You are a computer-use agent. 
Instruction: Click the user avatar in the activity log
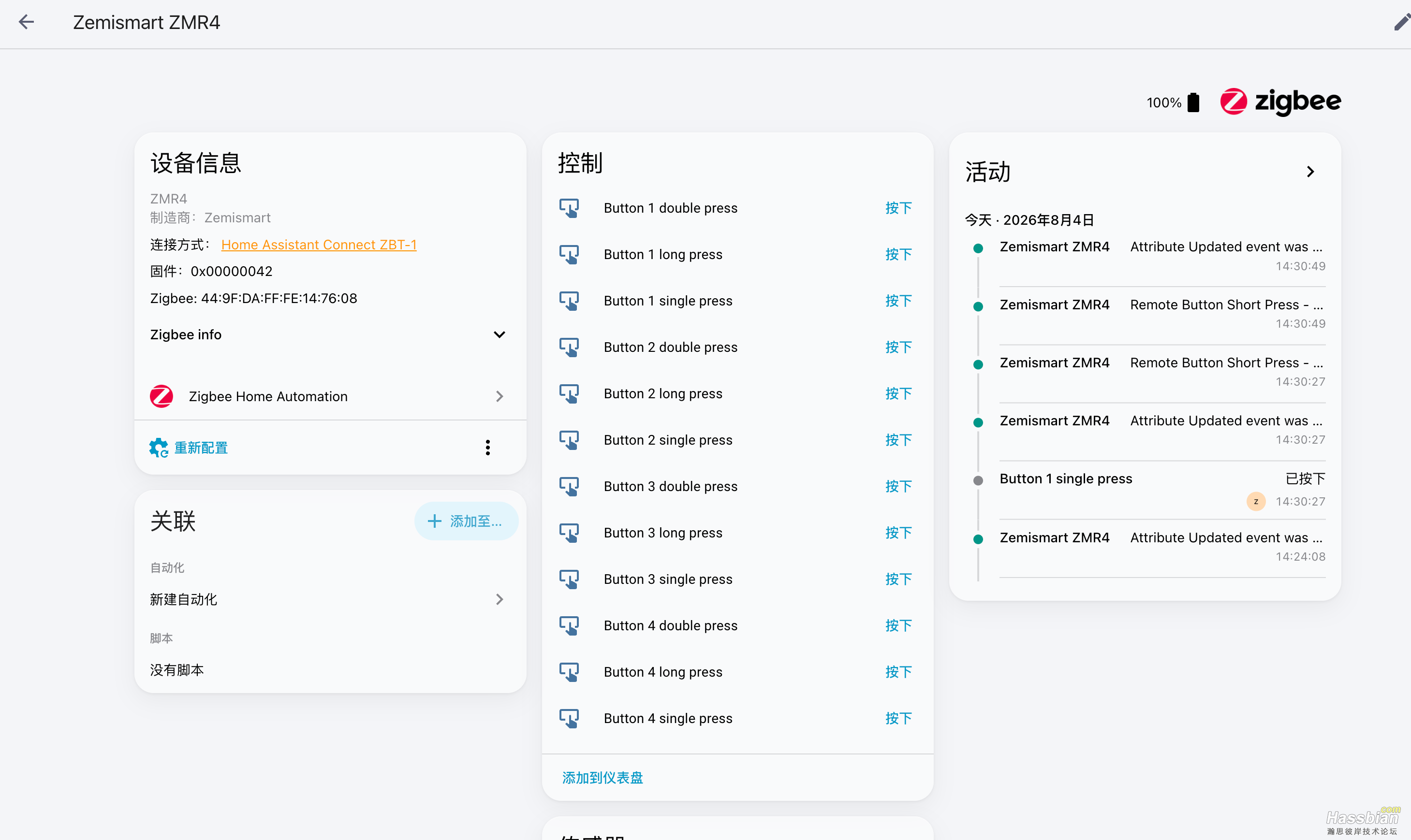1256,502
